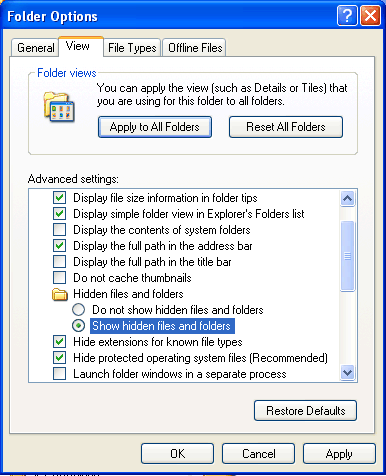
Task: Click the Help question mark icon
Action: [x=347, y=16]
